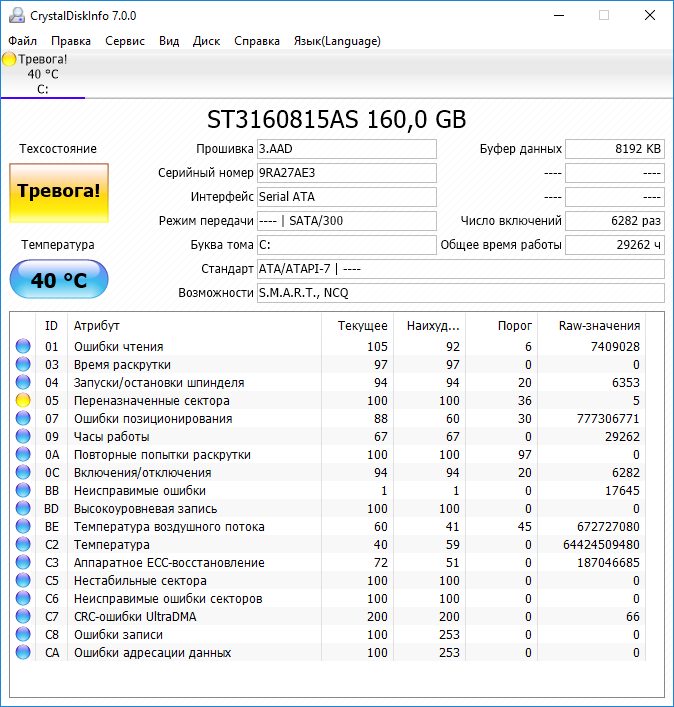Click the Буква тома field C:

click(x=347, y=245)
